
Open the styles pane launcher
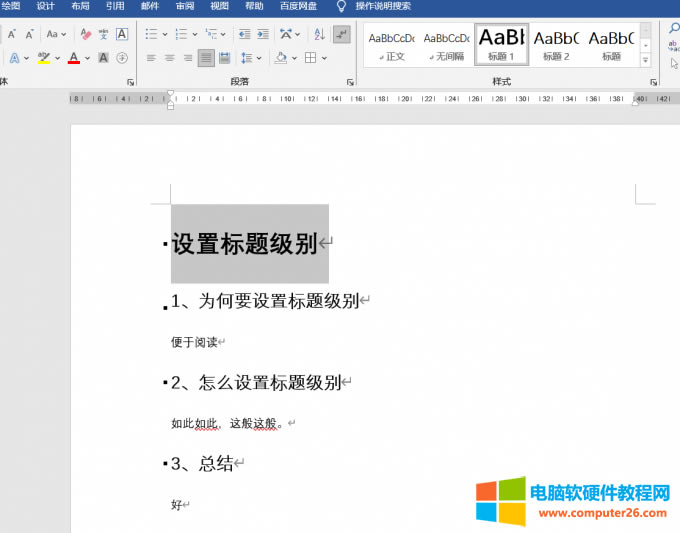click(653, 82)
